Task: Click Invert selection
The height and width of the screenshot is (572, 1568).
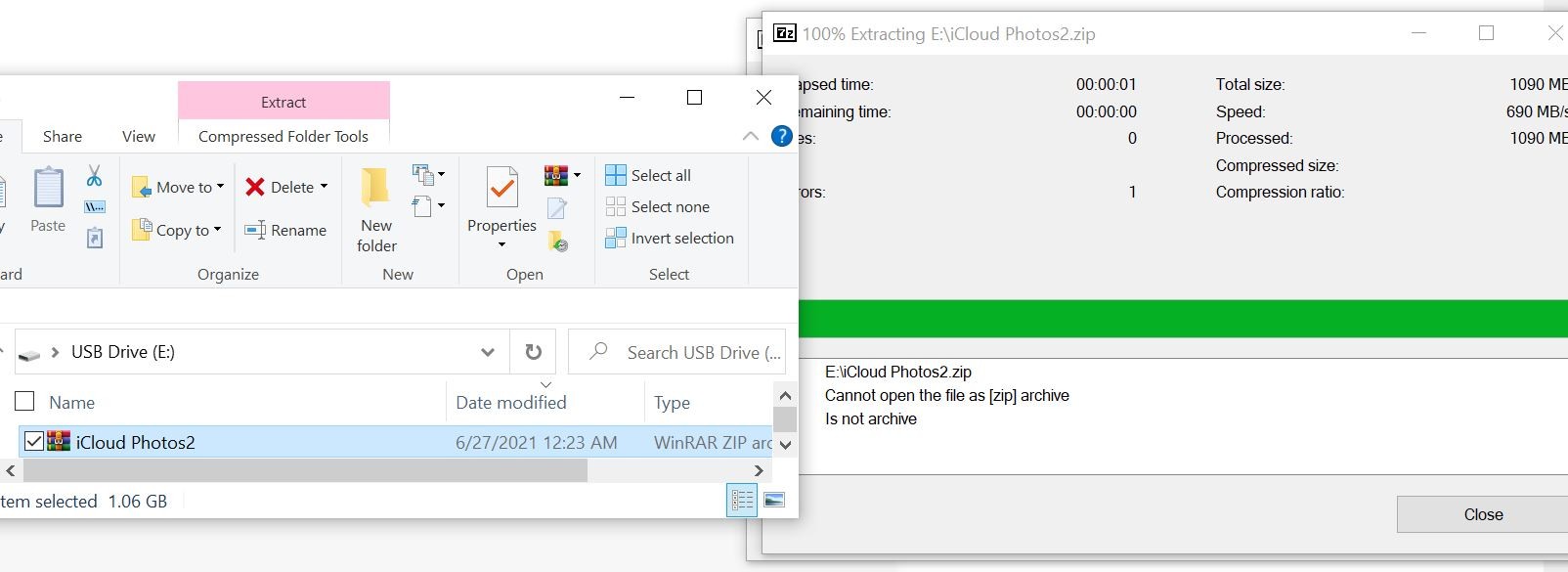Action: point(670,238)
